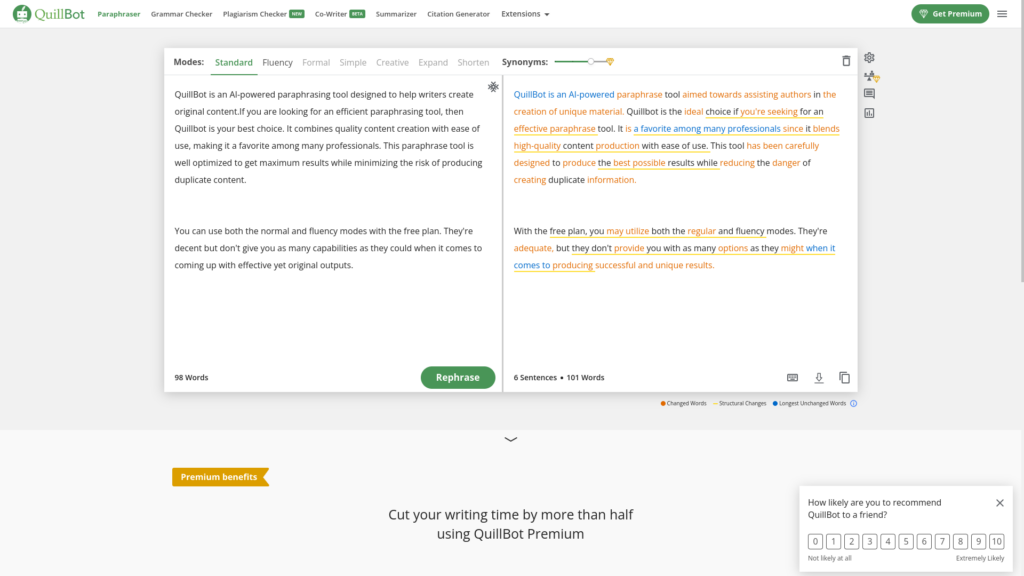Open Paraphraser in the top navigation
1024x576 pixels.
(119, 14)
